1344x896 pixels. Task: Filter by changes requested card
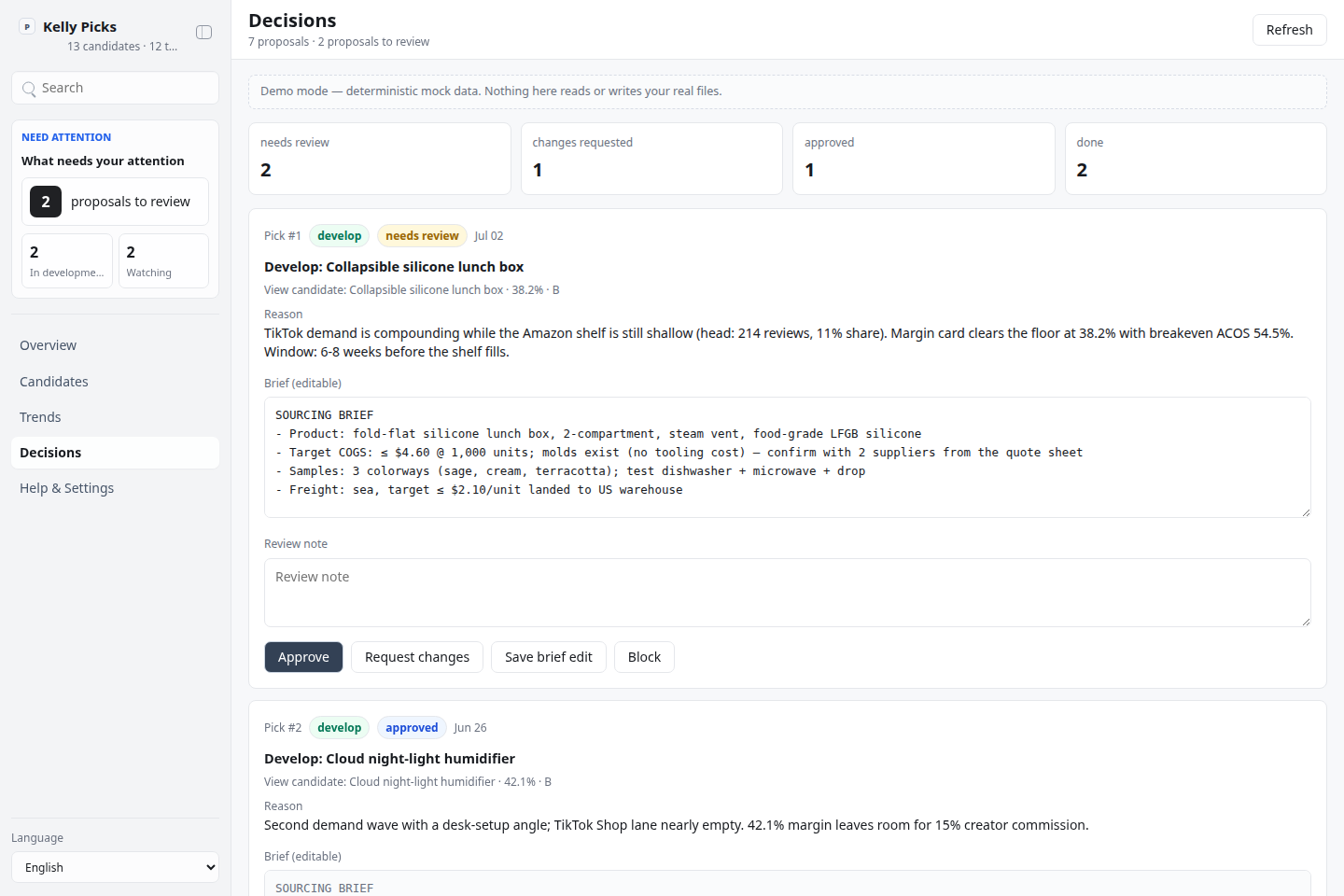tap(651, 159)
